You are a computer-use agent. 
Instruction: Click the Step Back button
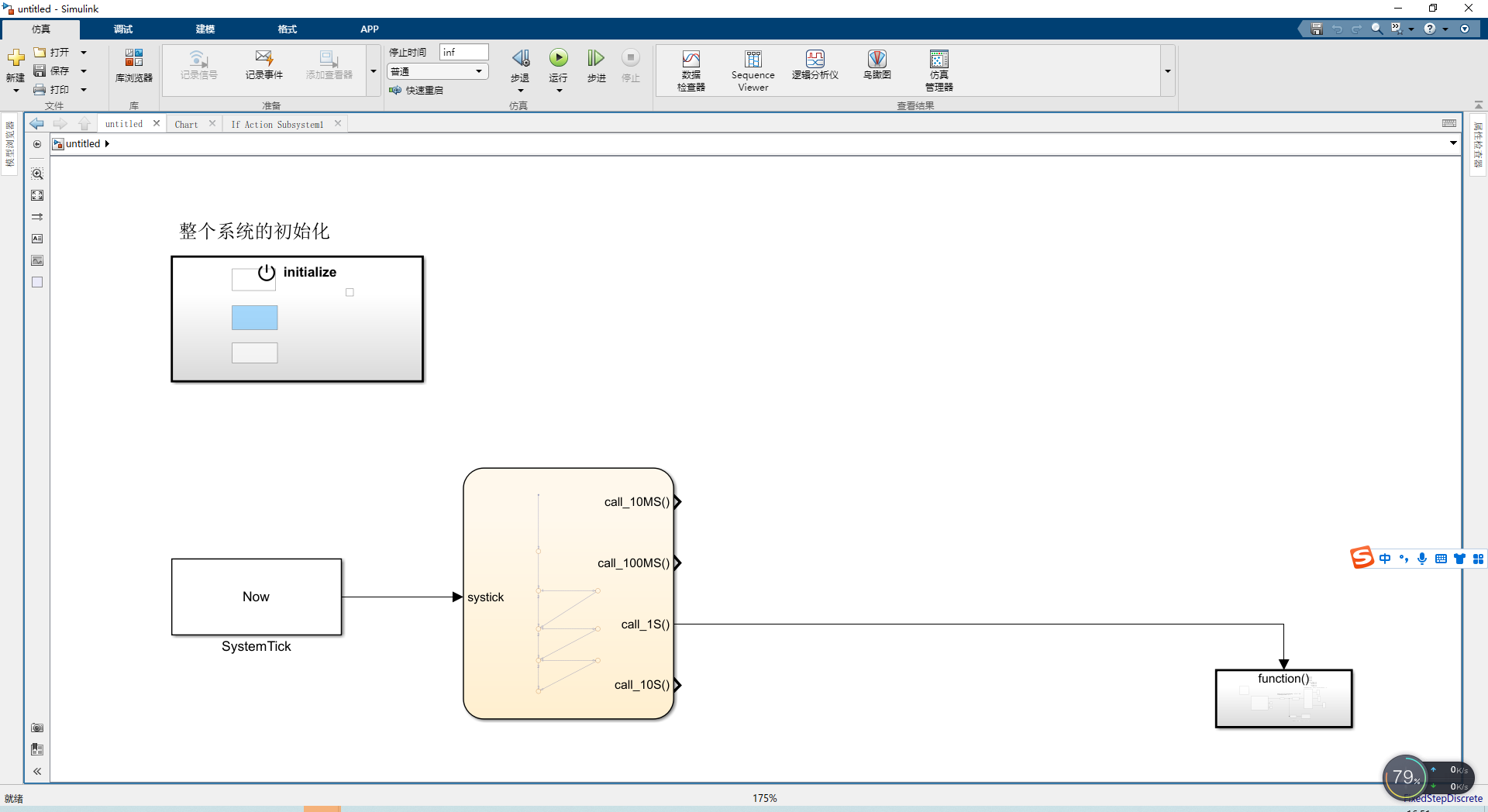click(520, 58)
